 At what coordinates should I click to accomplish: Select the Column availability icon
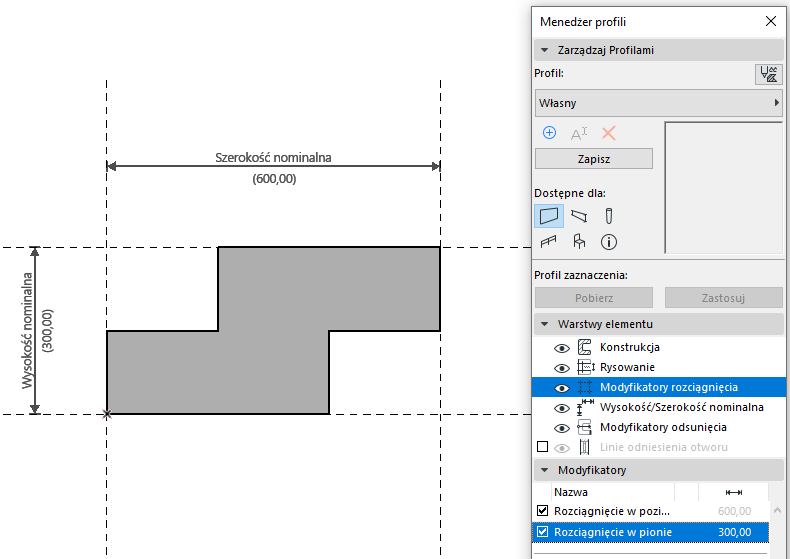pos(609,216)
